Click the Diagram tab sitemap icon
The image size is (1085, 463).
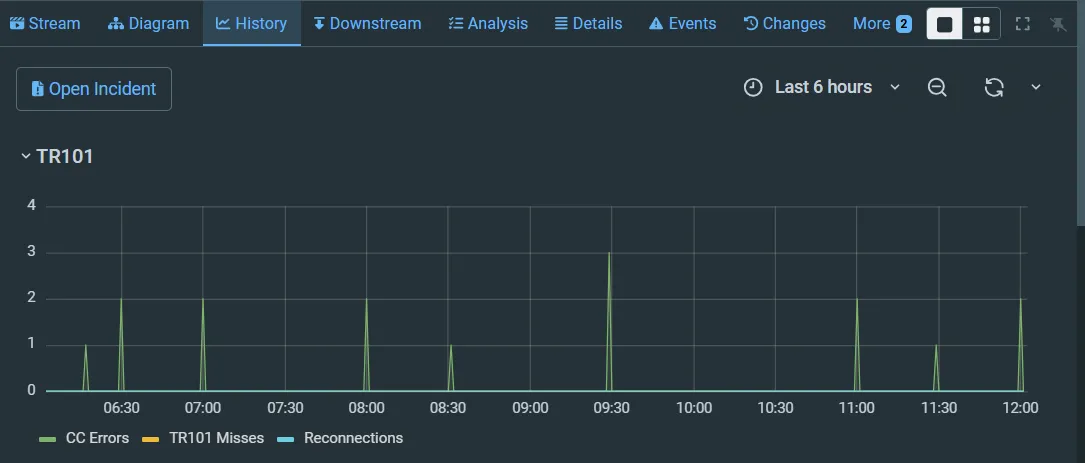116,24
